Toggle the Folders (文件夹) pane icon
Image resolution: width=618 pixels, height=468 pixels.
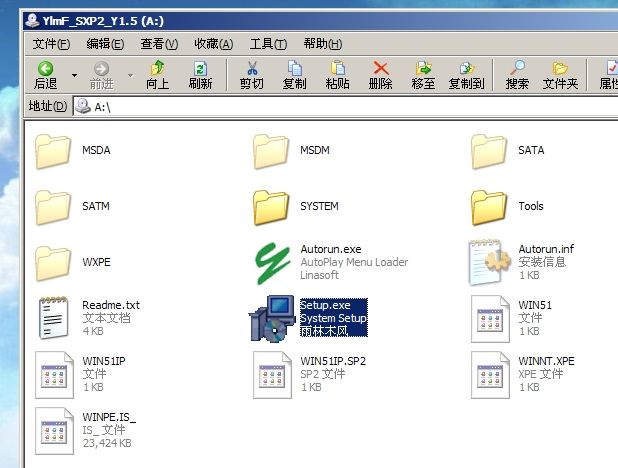[560, 69]
